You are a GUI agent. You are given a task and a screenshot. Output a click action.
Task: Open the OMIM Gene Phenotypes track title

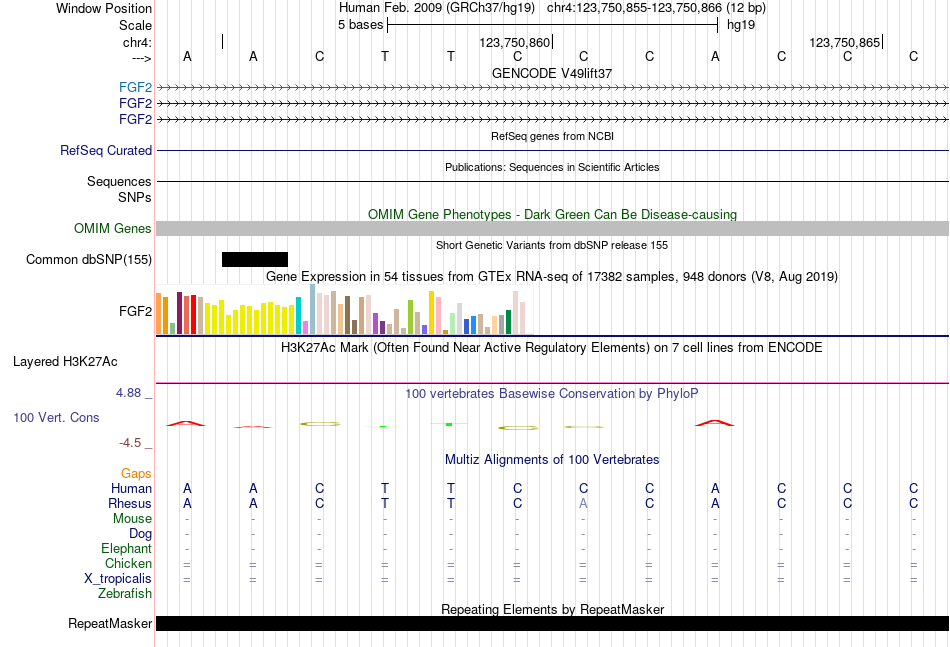pyautogui.click(x=552, y=214)
